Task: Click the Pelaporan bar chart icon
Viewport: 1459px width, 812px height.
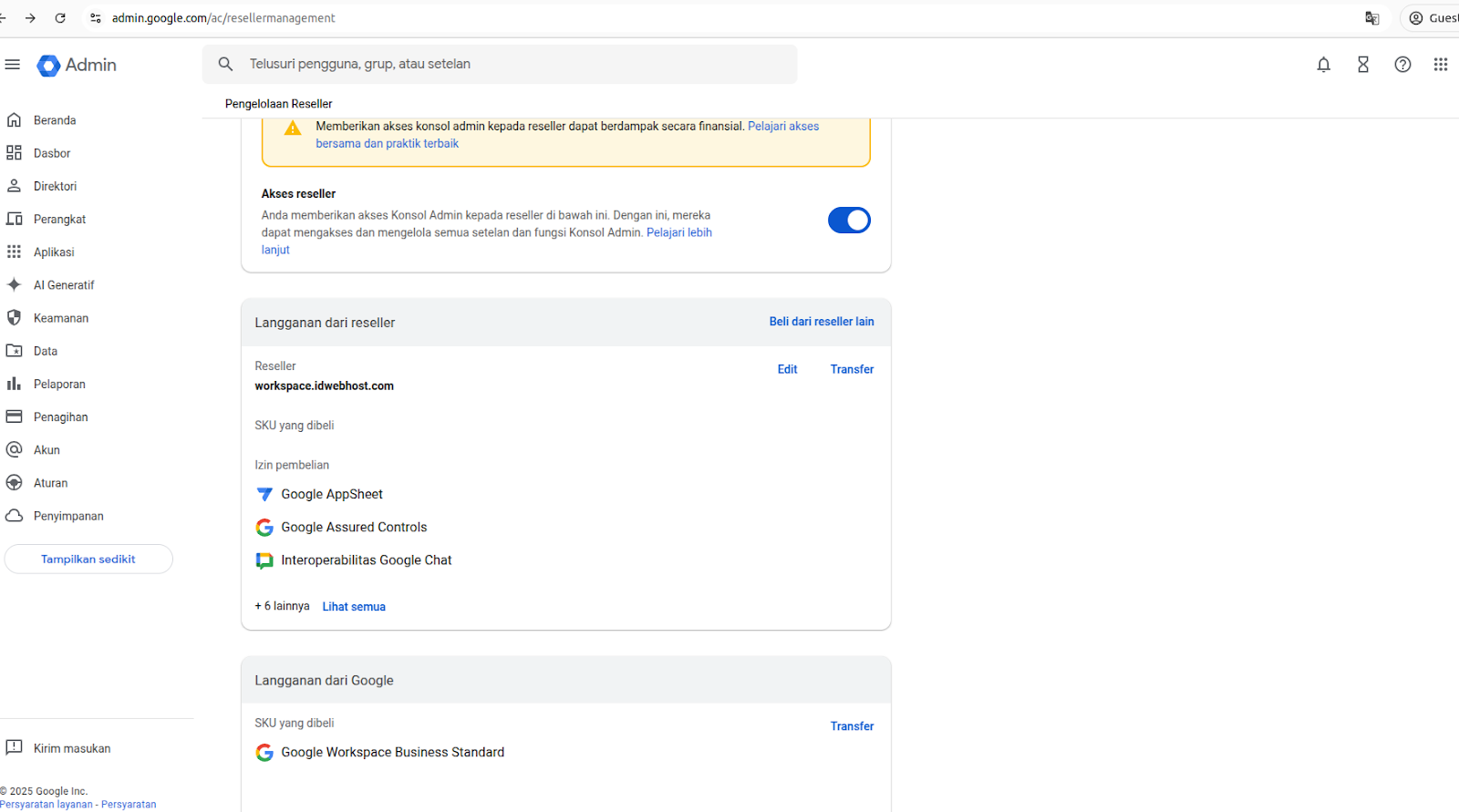Action: (14, 384)
